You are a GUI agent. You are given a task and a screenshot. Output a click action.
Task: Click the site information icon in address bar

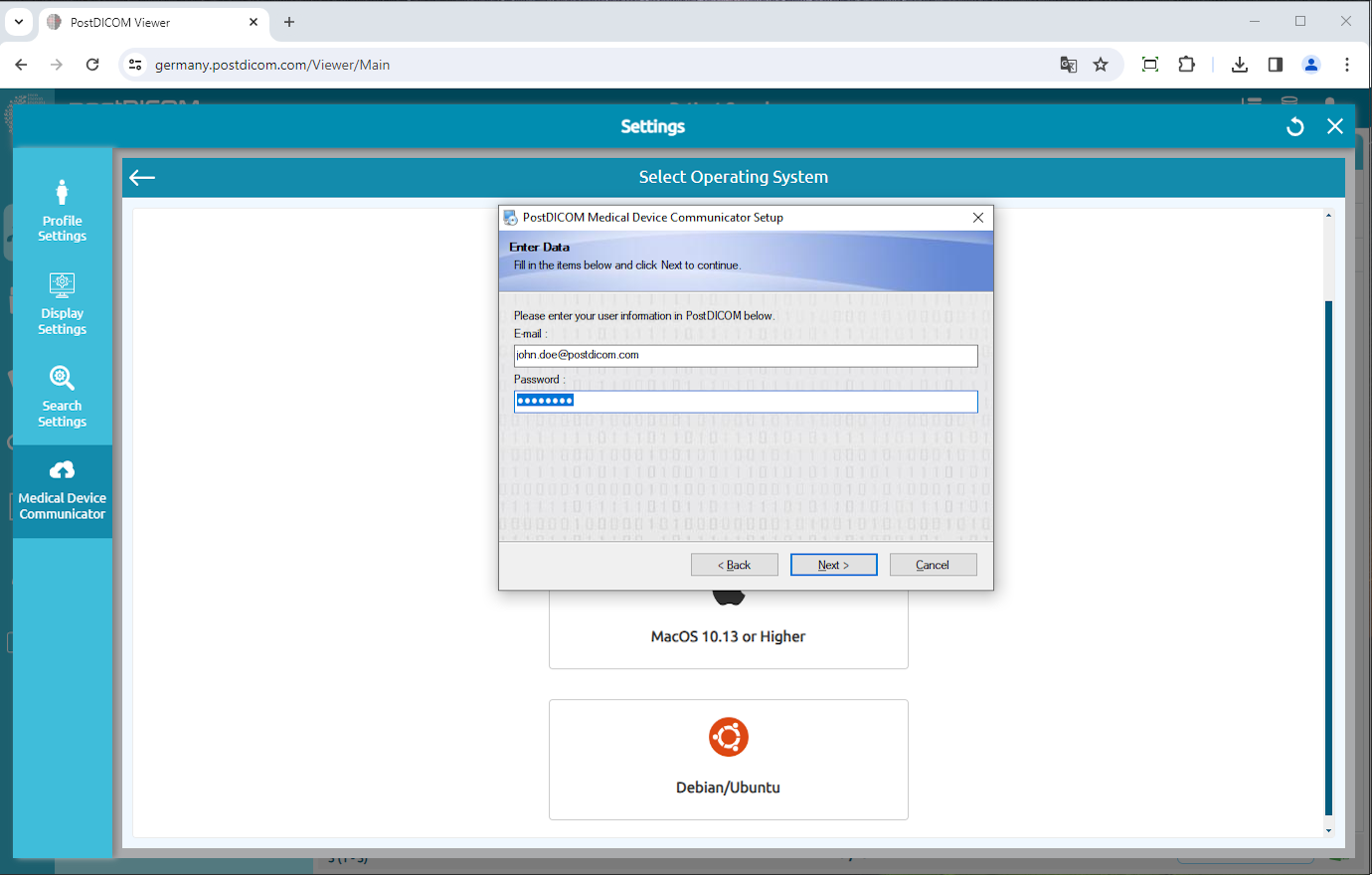[x=135, y=65]
